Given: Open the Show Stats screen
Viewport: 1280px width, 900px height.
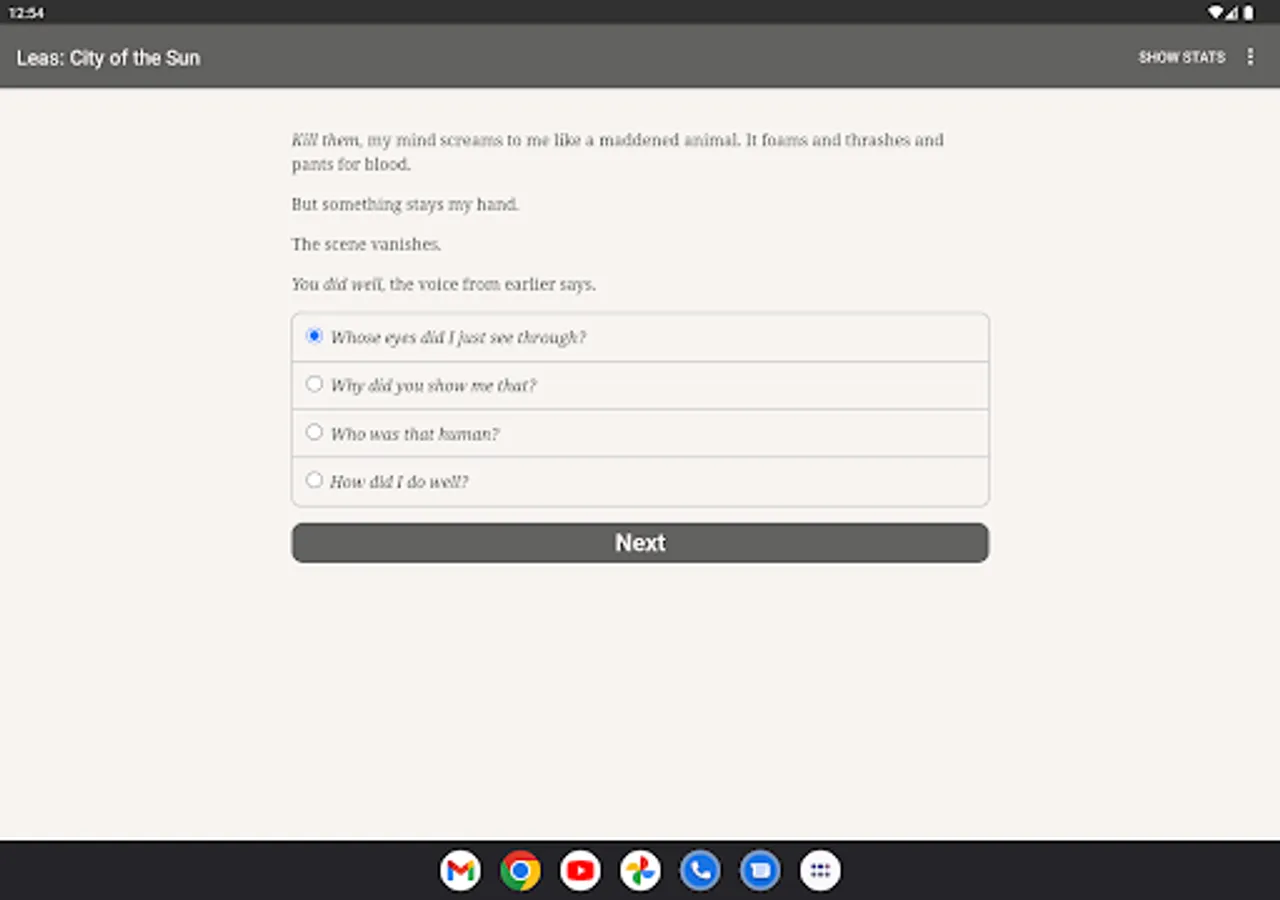Looking at the screenshot, I should (x=1181, y=57).
